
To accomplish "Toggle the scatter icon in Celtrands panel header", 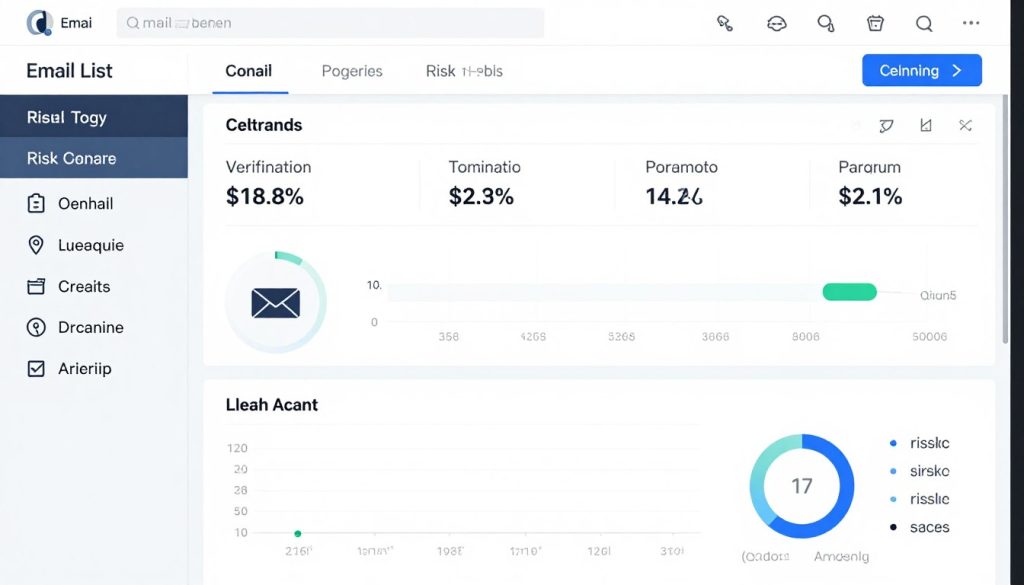I will tap(965, 126).
